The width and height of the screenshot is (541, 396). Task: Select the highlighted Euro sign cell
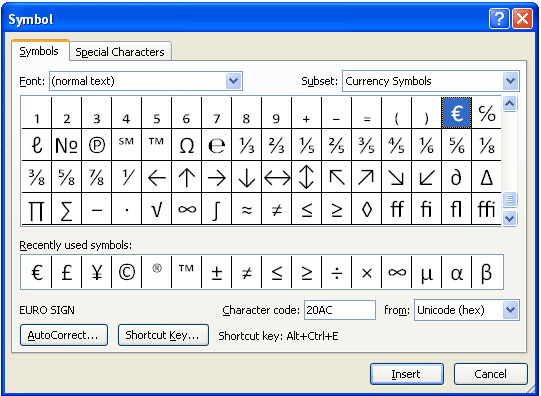pyautogui.click(x=456, y=113)
